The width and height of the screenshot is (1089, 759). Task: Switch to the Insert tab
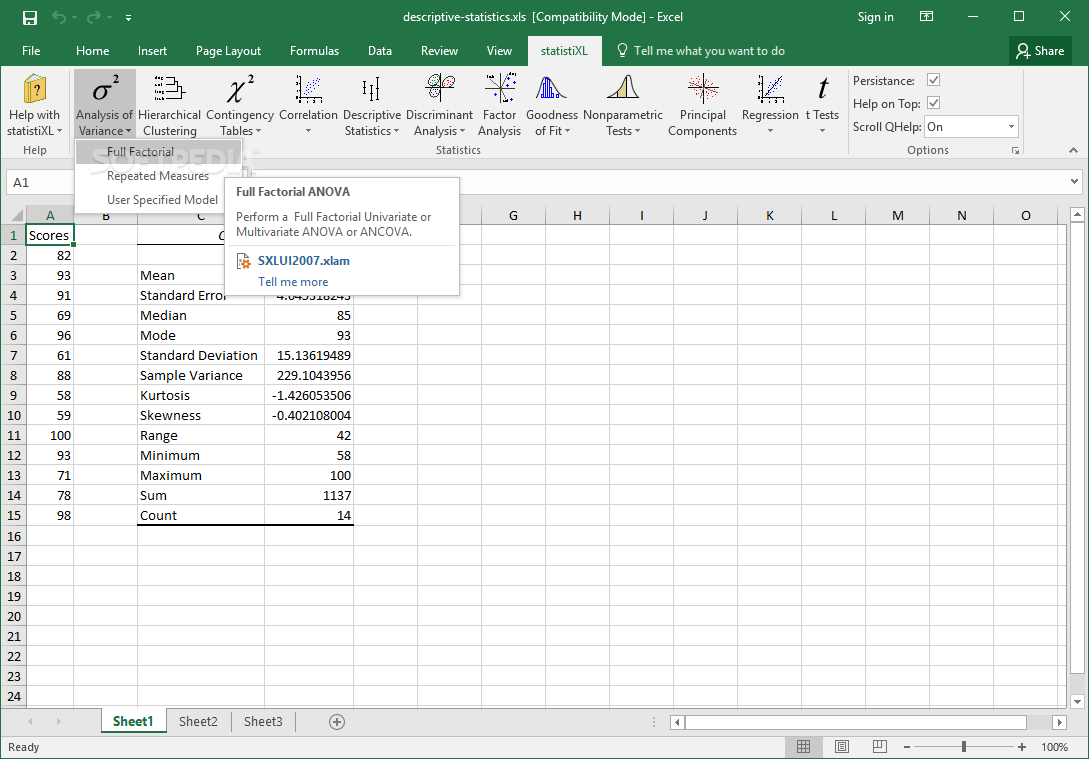coord(152,51)
